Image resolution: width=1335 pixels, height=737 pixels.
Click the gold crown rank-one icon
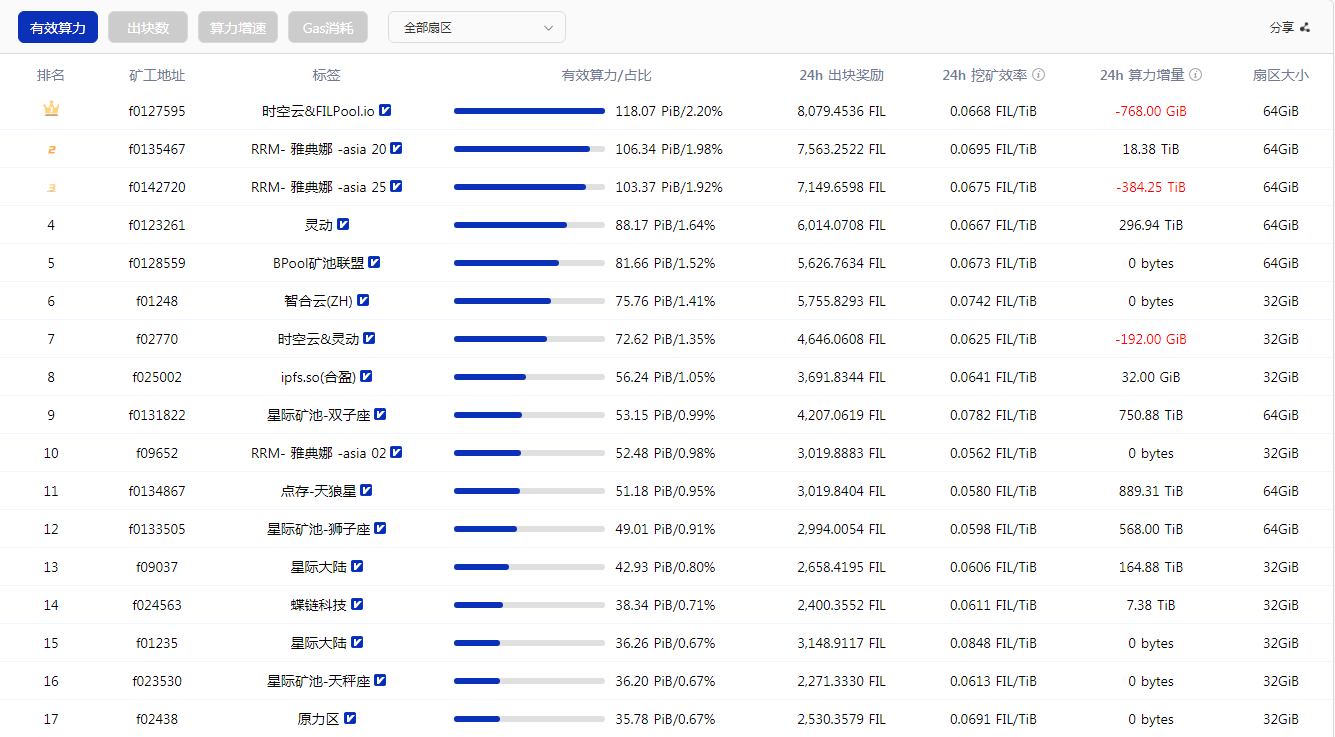click(x=51, y=110)
